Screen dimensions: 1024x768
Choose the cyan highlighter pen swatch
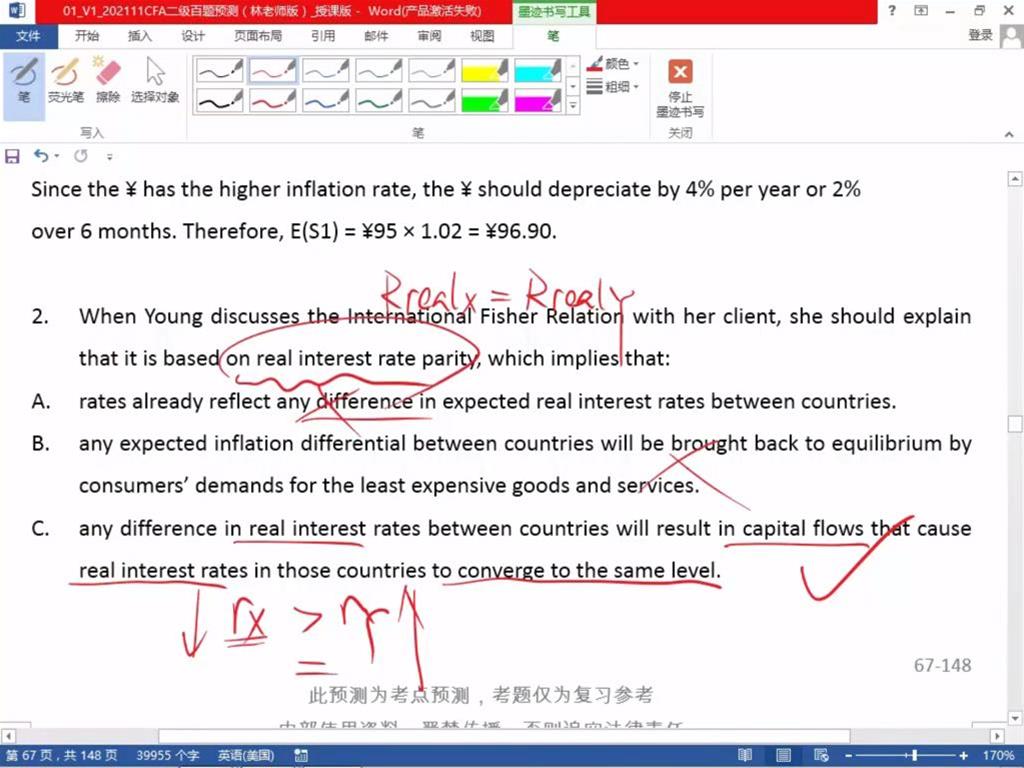click(x=537, y=70)
